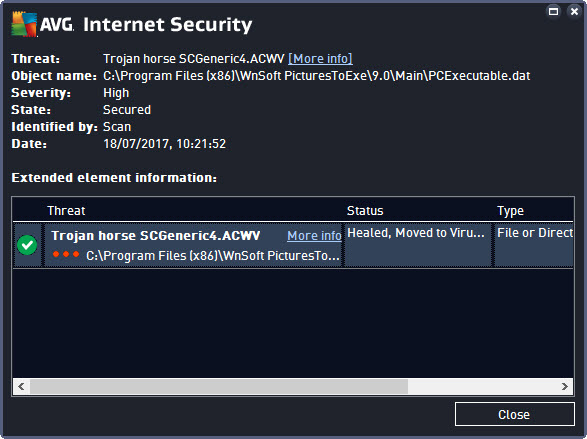The image size is (587, 439).
Task: Open More info link in threat row
Action: click(314, 236)
